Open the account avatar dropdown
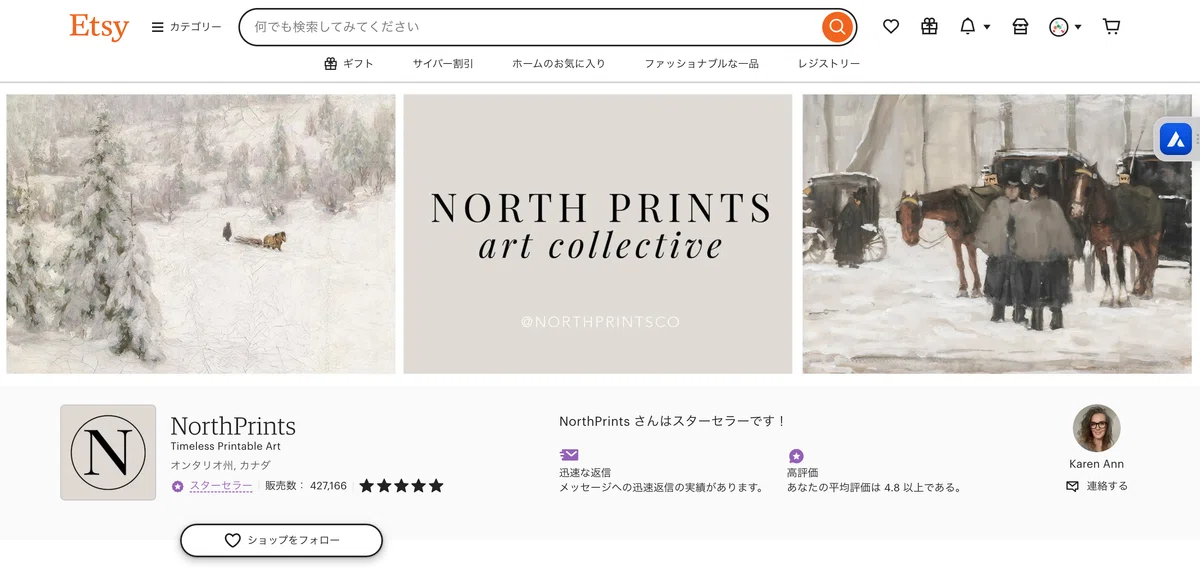The height and width of the screenshot is (568, 1200). [1065, 27]
